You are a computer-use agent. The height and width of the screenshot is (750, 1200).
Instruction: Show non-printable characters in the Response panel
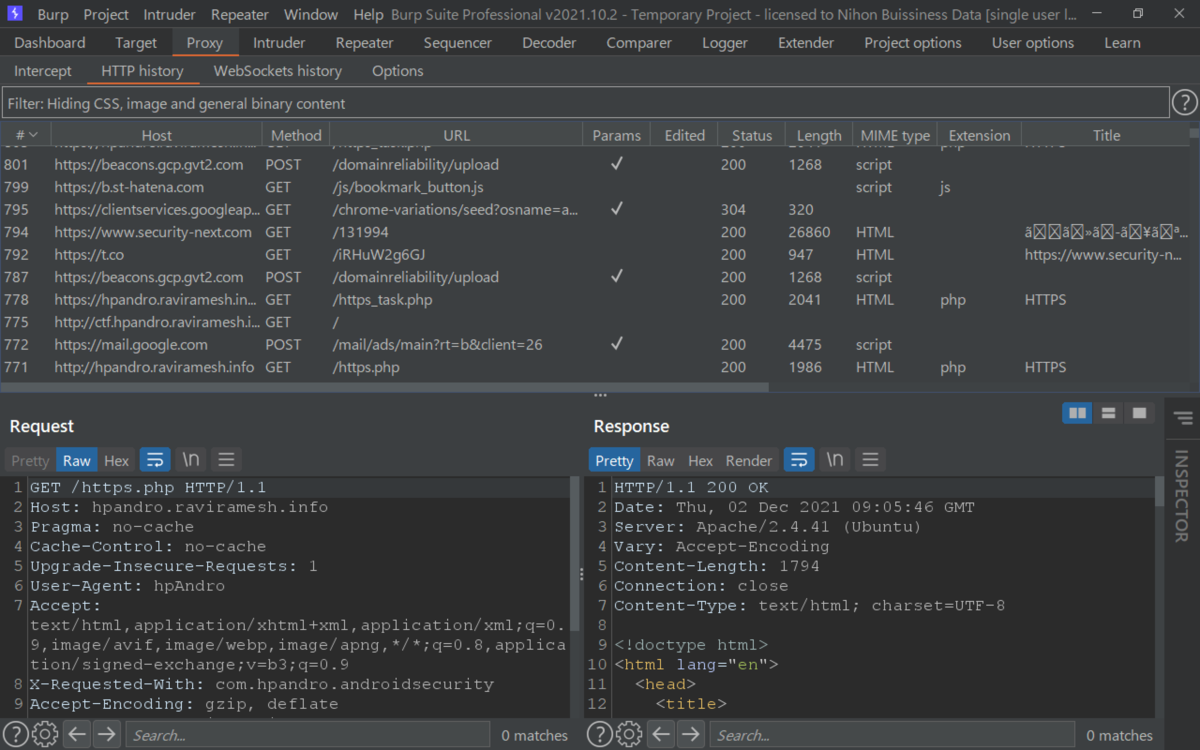pos(834,460)
